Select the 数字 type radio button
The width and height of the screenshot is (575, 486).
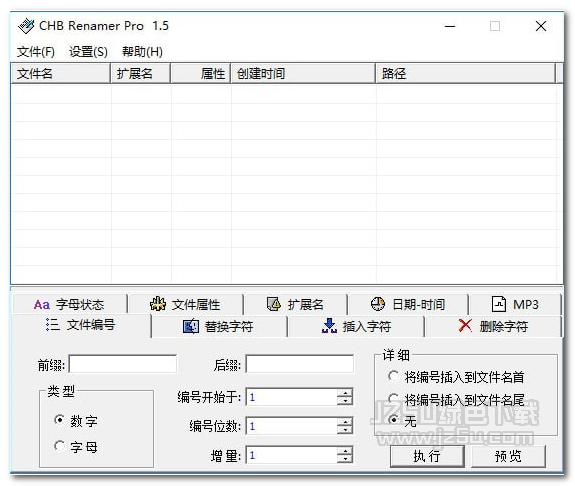click(59, 419)
